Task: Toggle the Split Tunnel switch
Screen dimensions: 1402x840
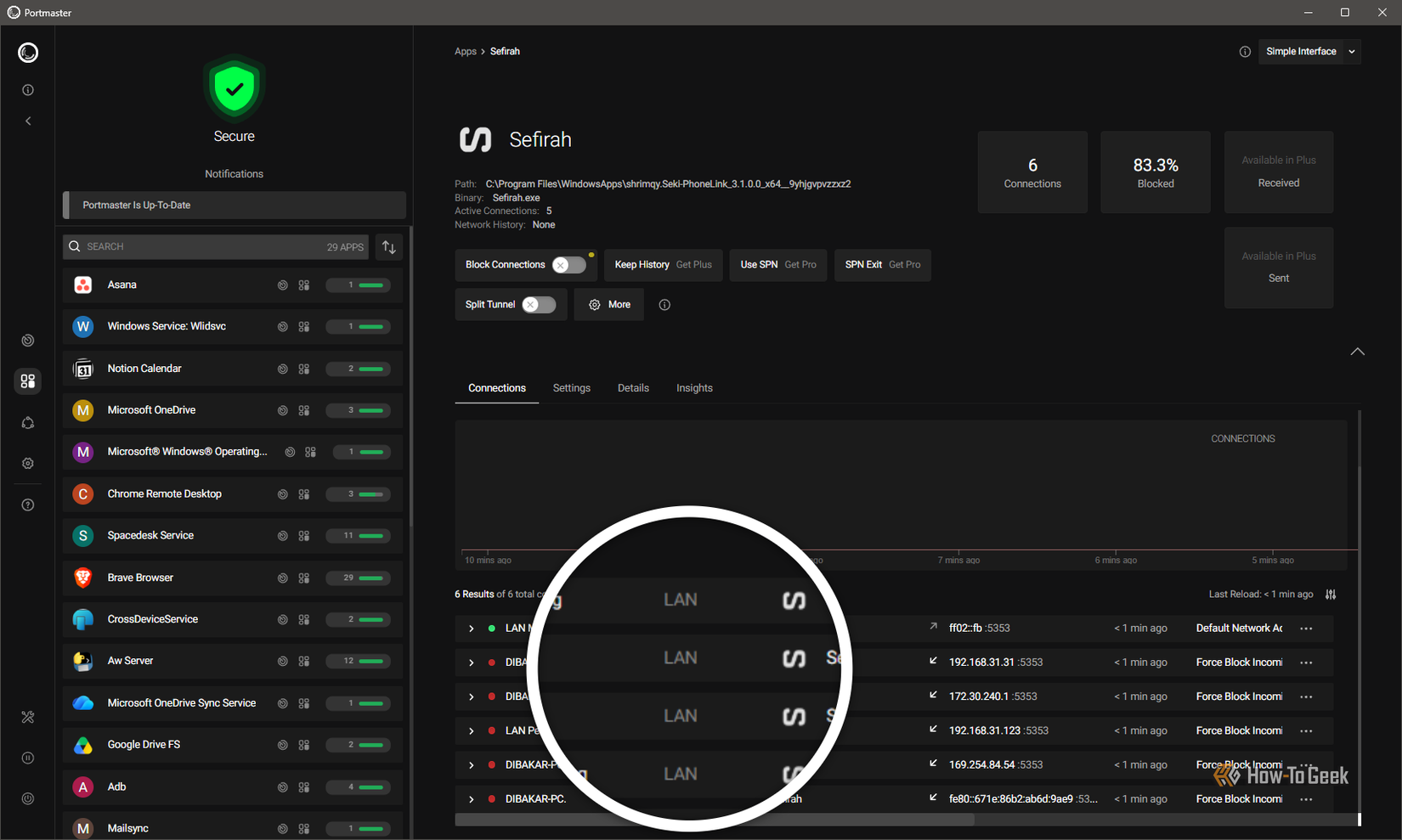Action: tap(539, 305)
